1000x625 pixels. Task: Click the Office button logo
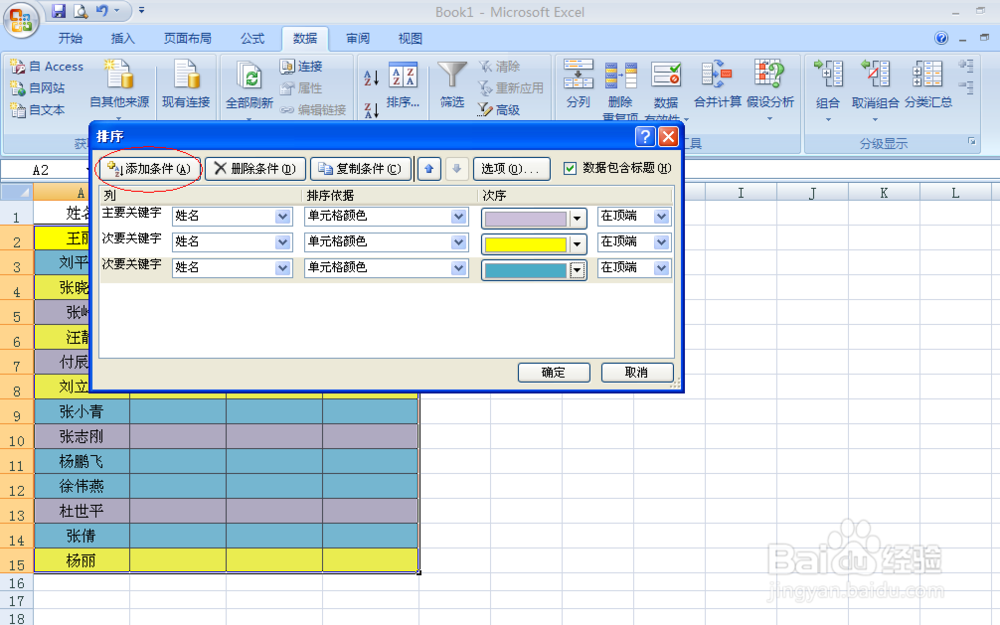tap(21, 21)
